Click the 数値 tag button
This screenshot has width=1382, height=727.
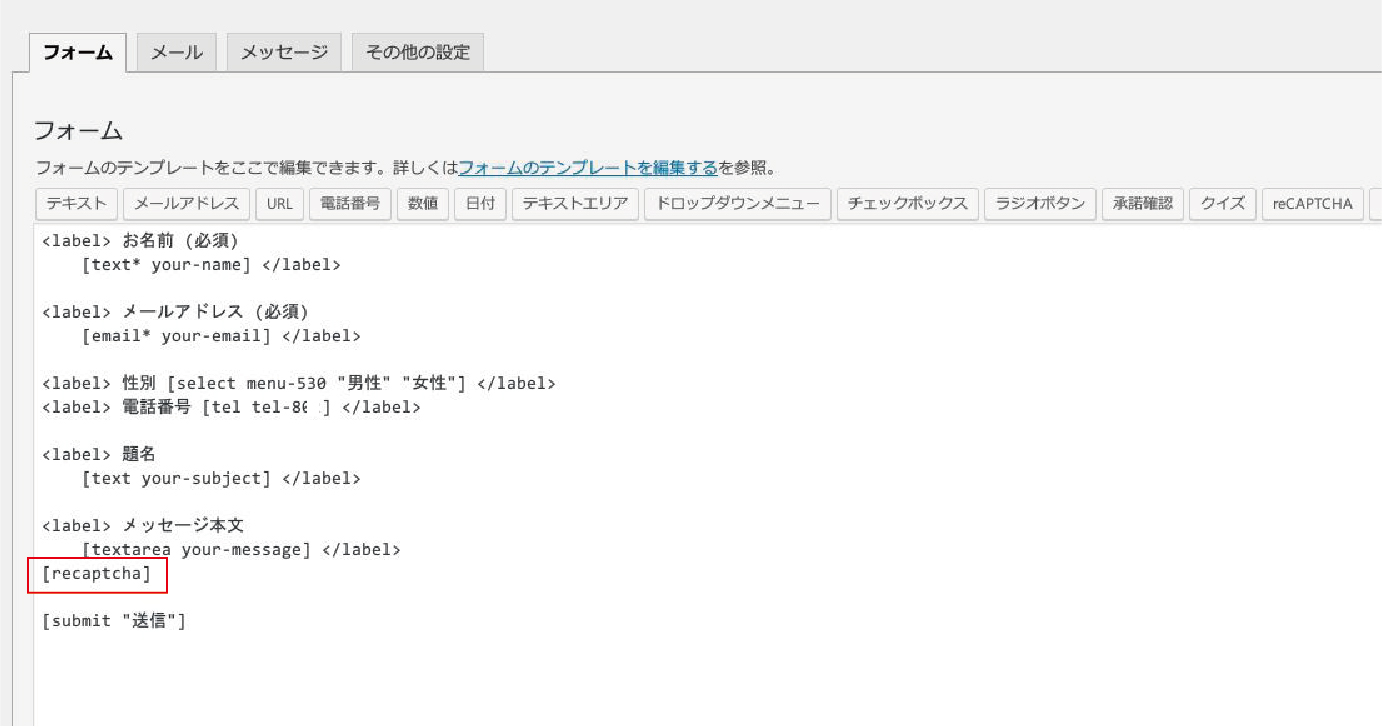point(423,204)
